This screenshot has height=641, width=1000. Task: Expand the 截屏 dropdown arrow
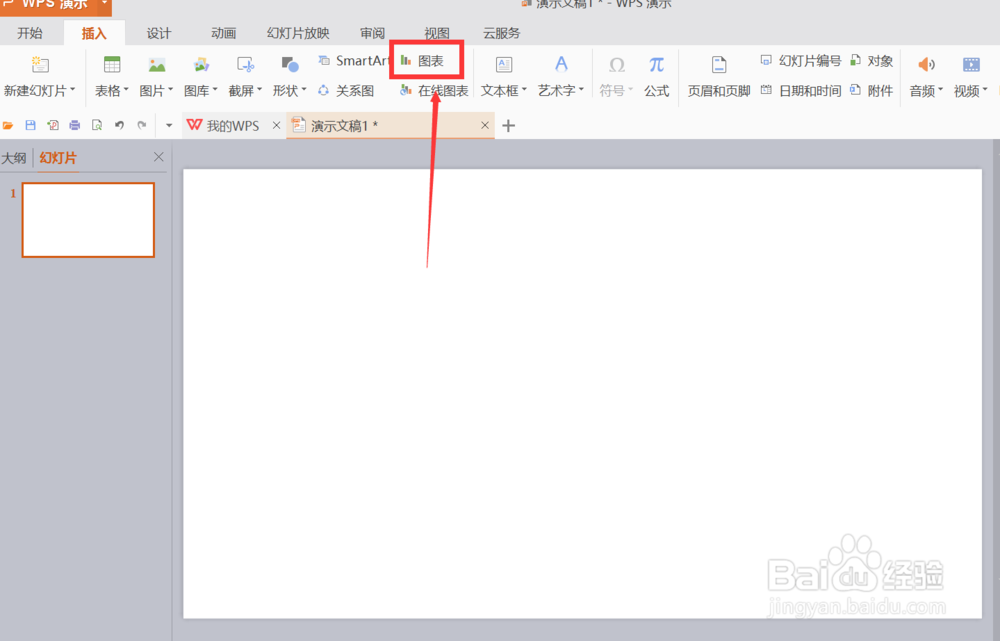click(260, 90)
